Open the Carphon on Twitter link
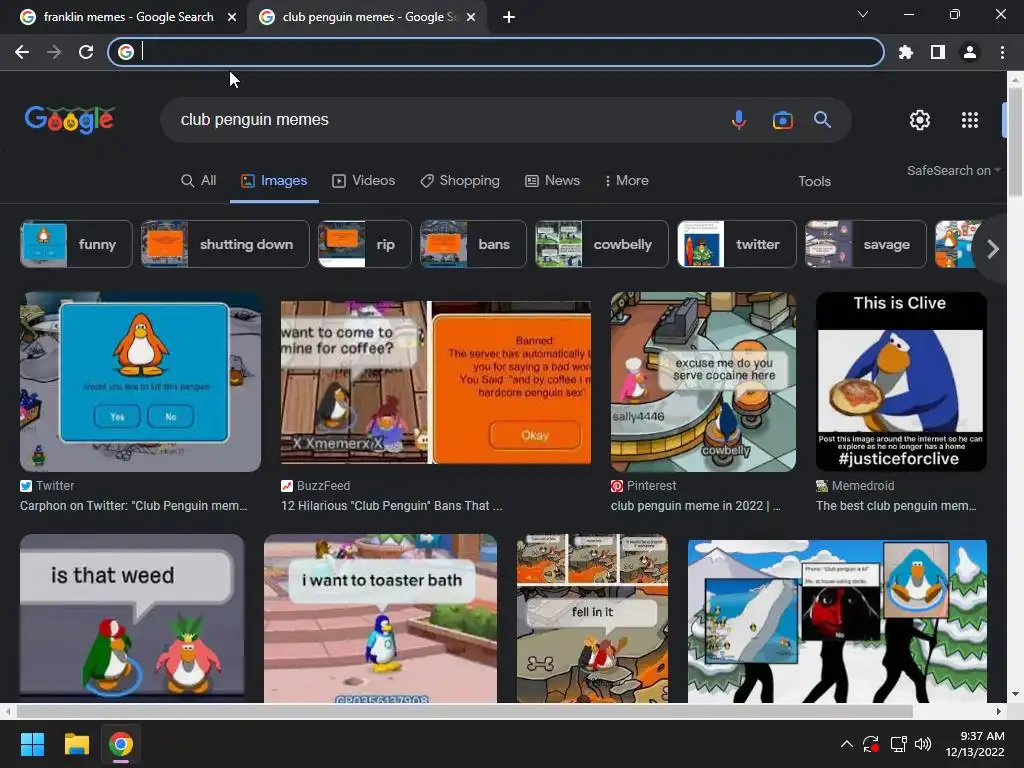1024x768 pixels. [x=134, y=505]
